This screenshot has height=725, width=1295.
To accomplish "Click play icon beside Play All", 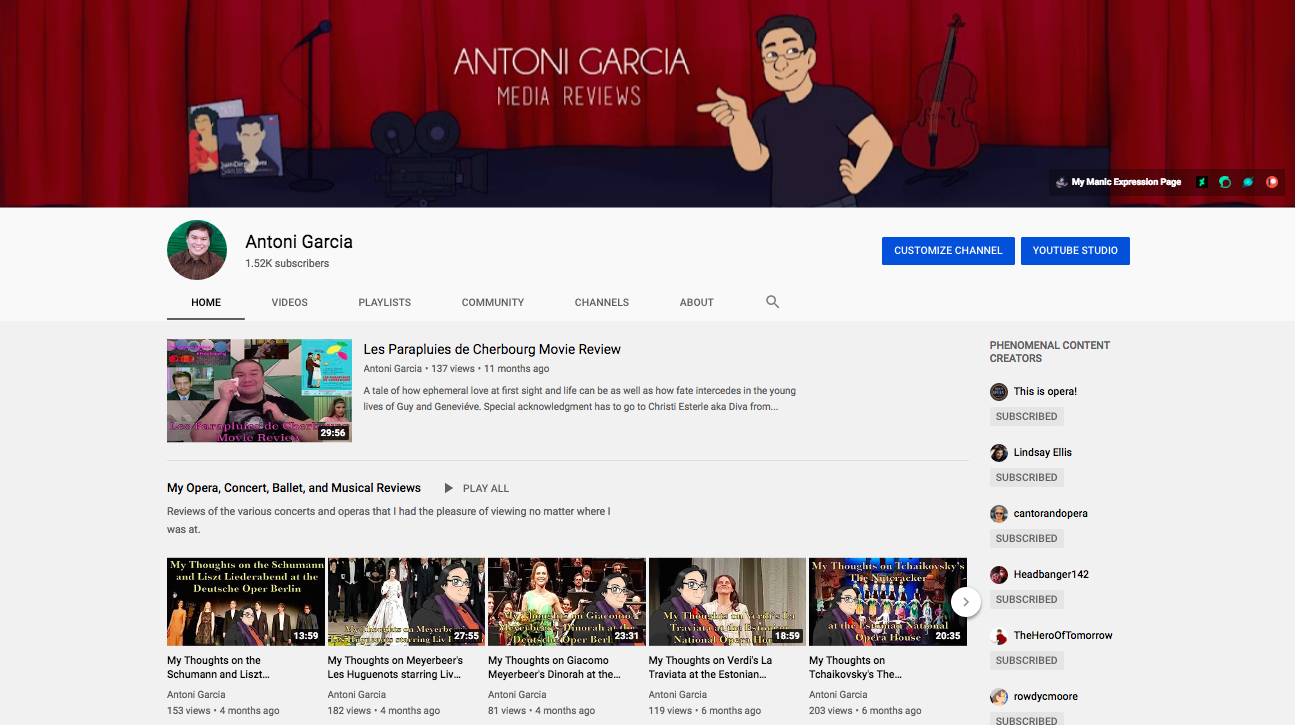I will (x=449, y=488).
